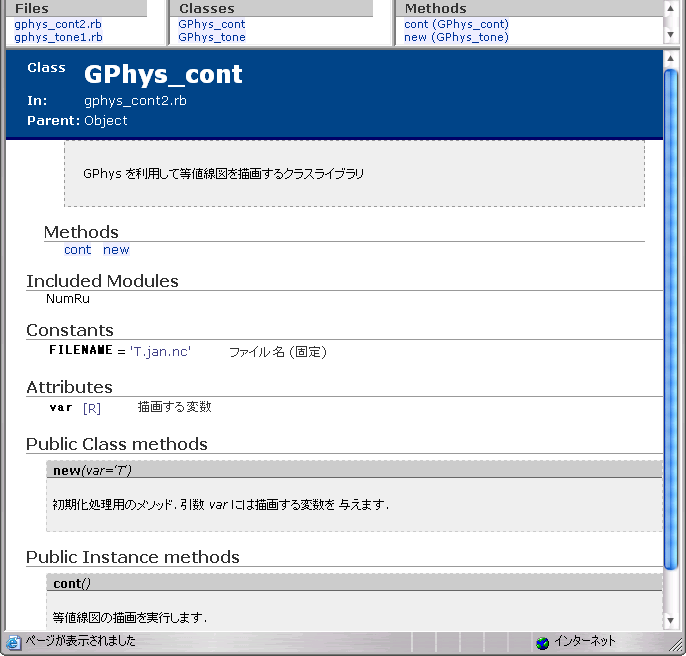Jump to cont (GPhys_cont) method
Image resolution: width=686 pixels, height=656 pixels.
(x=456, y=24)
